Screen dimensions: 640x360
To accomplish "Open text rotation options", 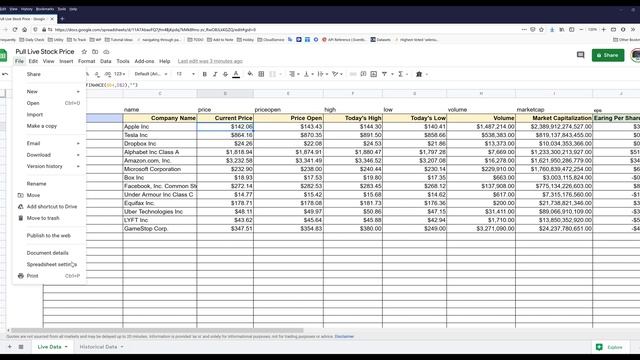I will pyautogui.click(x=337, y=74).
